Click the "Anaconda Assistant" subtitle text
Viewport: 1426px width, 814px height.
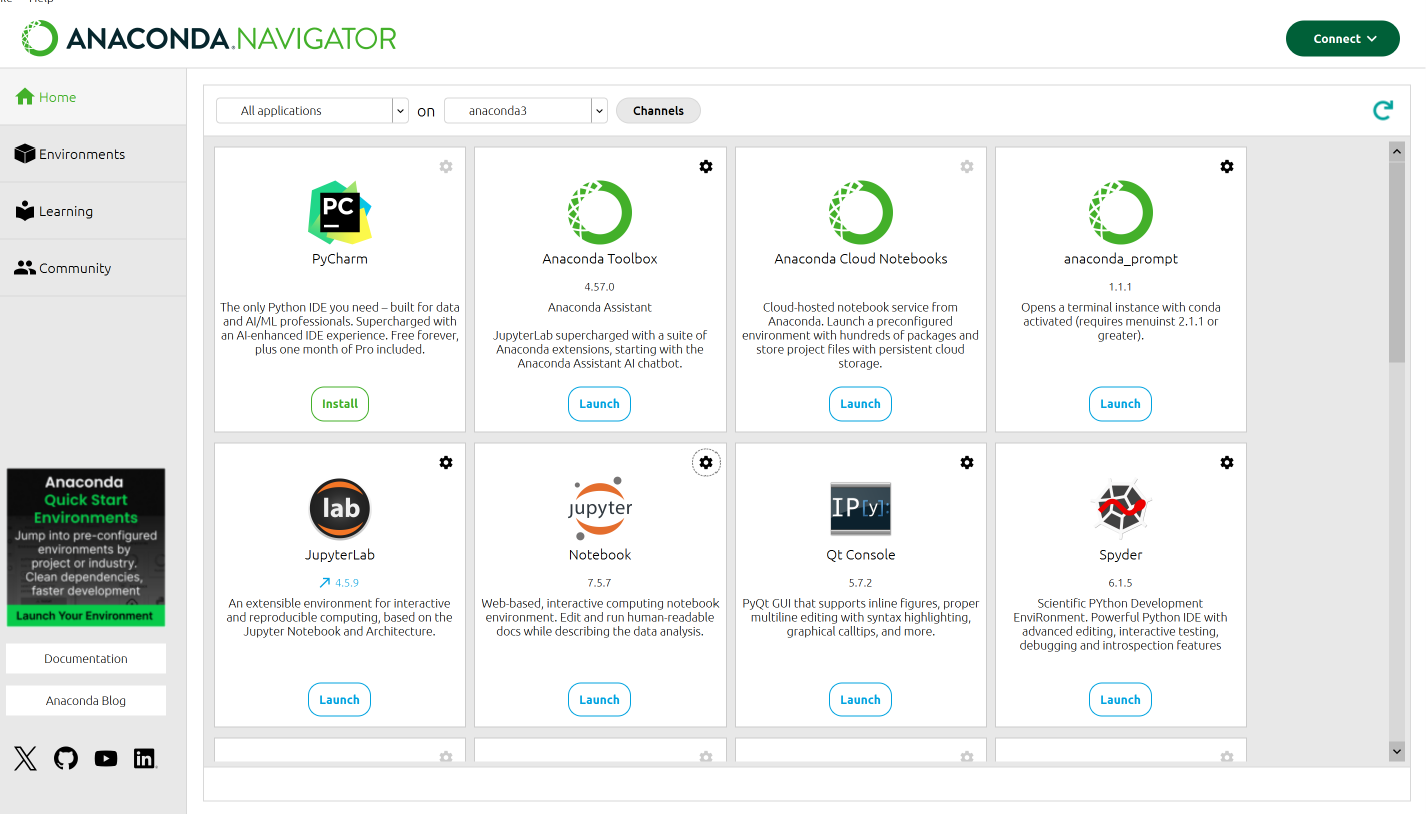(600, 307)
